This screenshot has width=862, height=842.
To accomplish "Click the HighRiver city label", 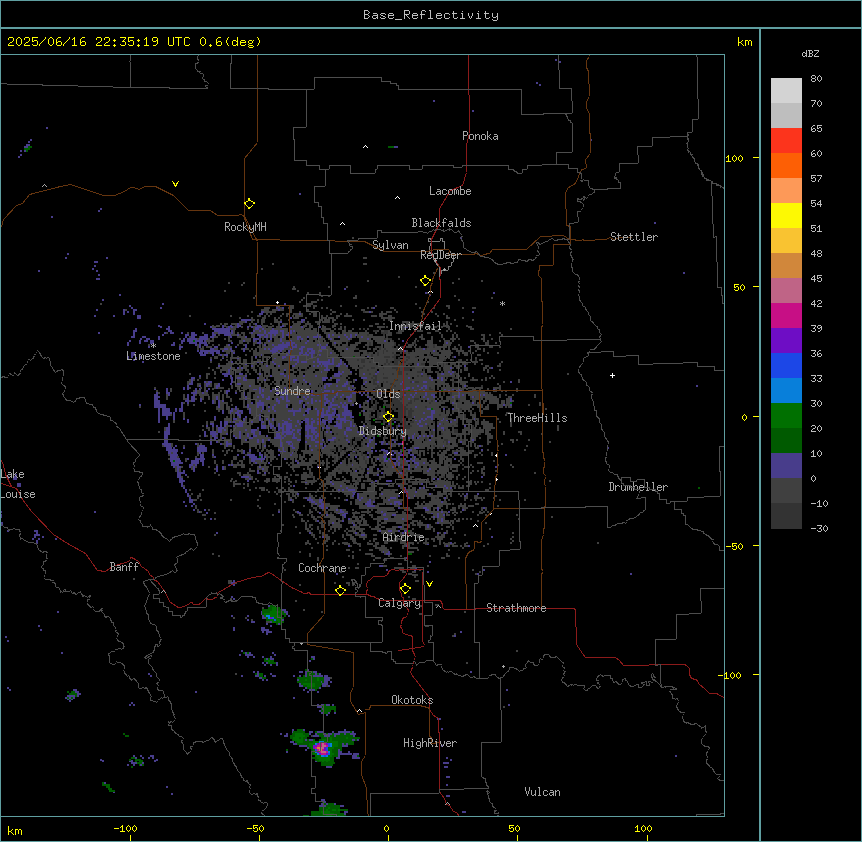I will coord(430,743).
